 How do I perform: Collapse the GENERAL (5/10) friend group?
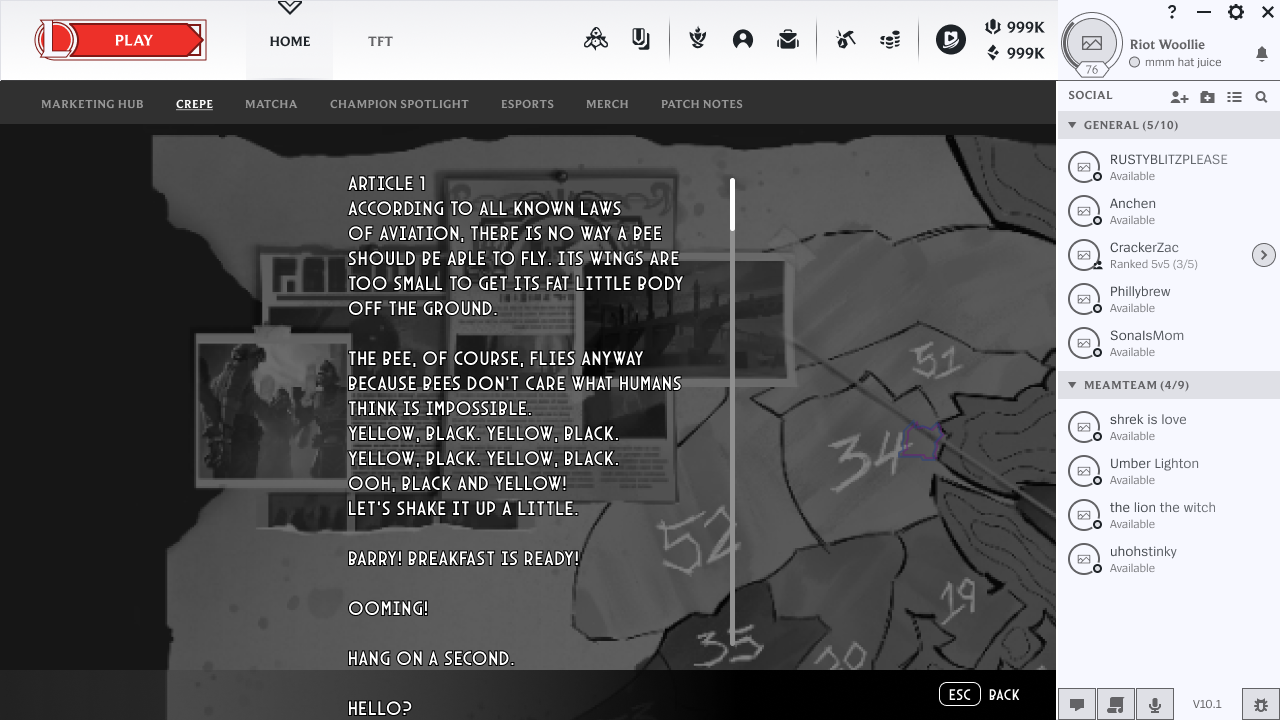pos(1168,125)
